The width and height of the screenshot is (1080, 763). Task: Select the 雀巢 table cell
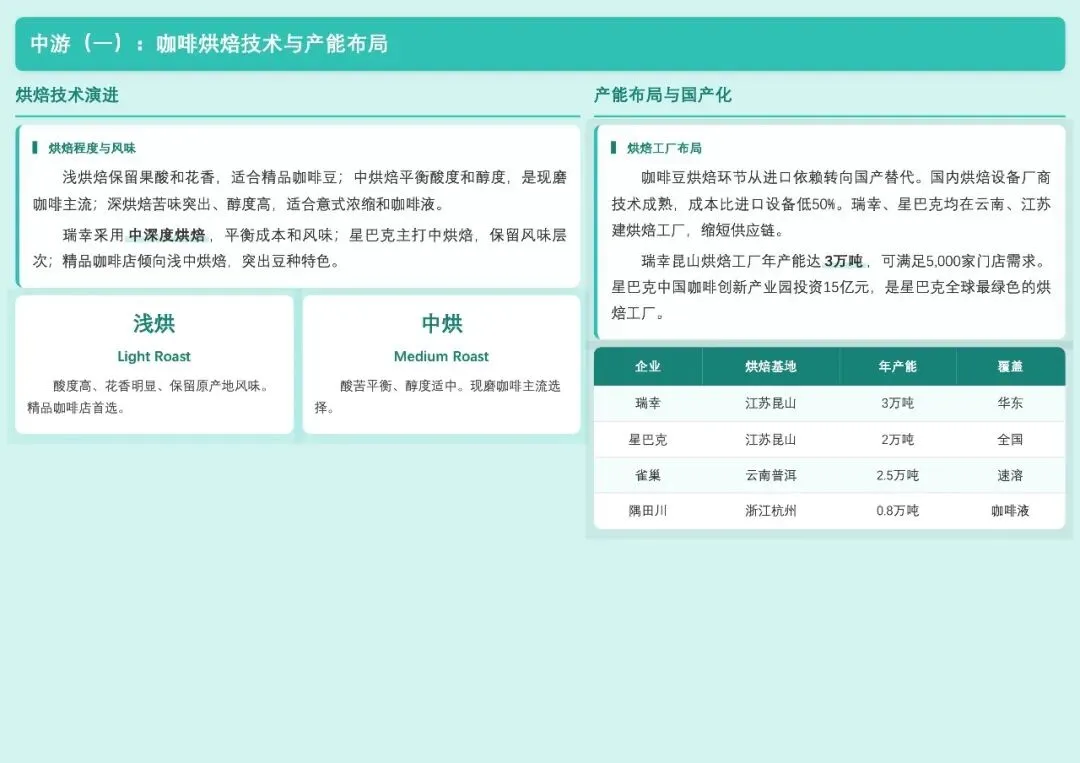tap(647, 475)
